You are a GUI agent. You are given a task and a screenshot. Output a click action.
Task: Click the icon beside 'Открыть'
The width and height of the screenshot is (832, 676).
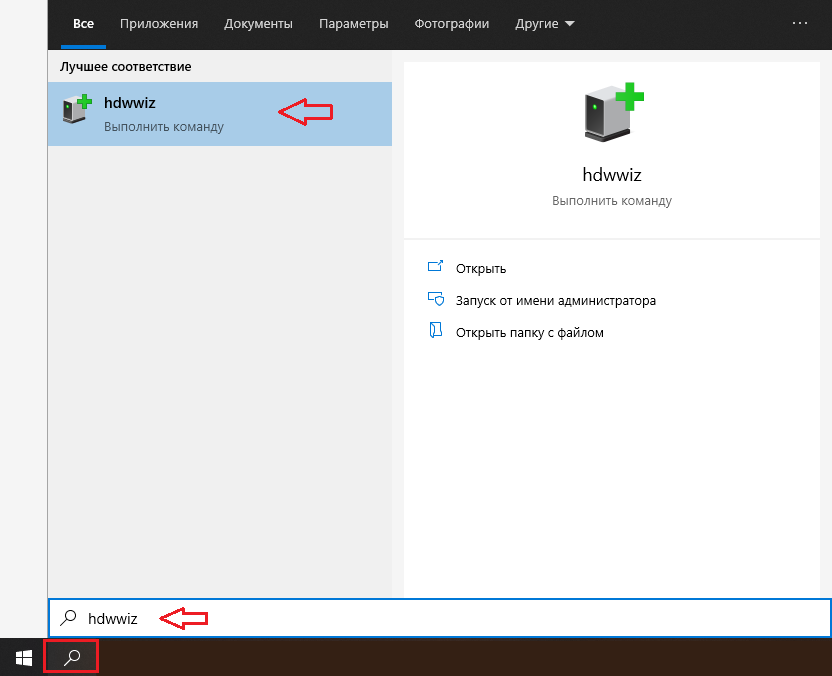click(x=435, y=268)
